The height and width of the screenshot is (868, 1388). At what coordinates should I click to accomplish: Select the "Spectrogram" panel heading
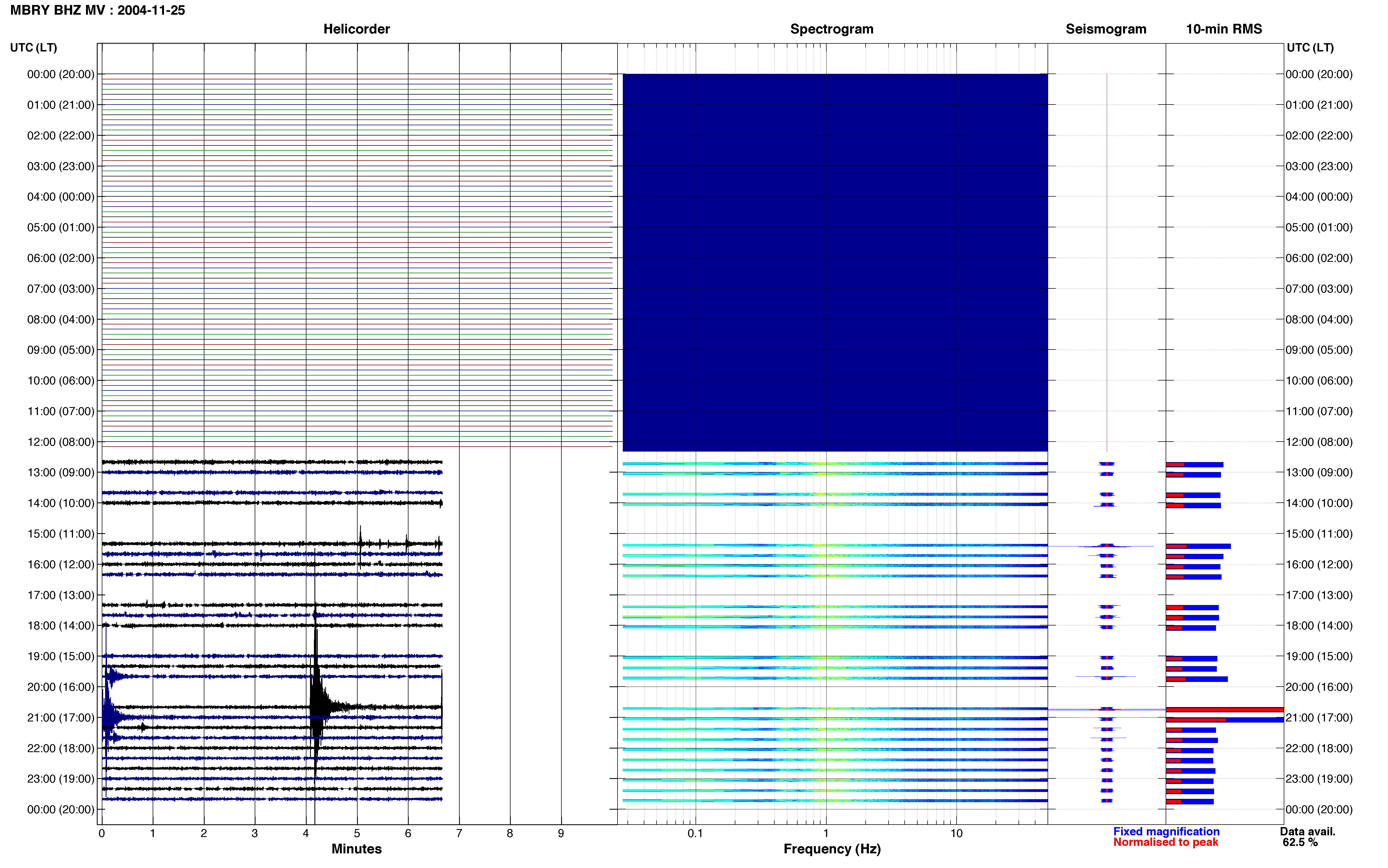click(832, 29)
